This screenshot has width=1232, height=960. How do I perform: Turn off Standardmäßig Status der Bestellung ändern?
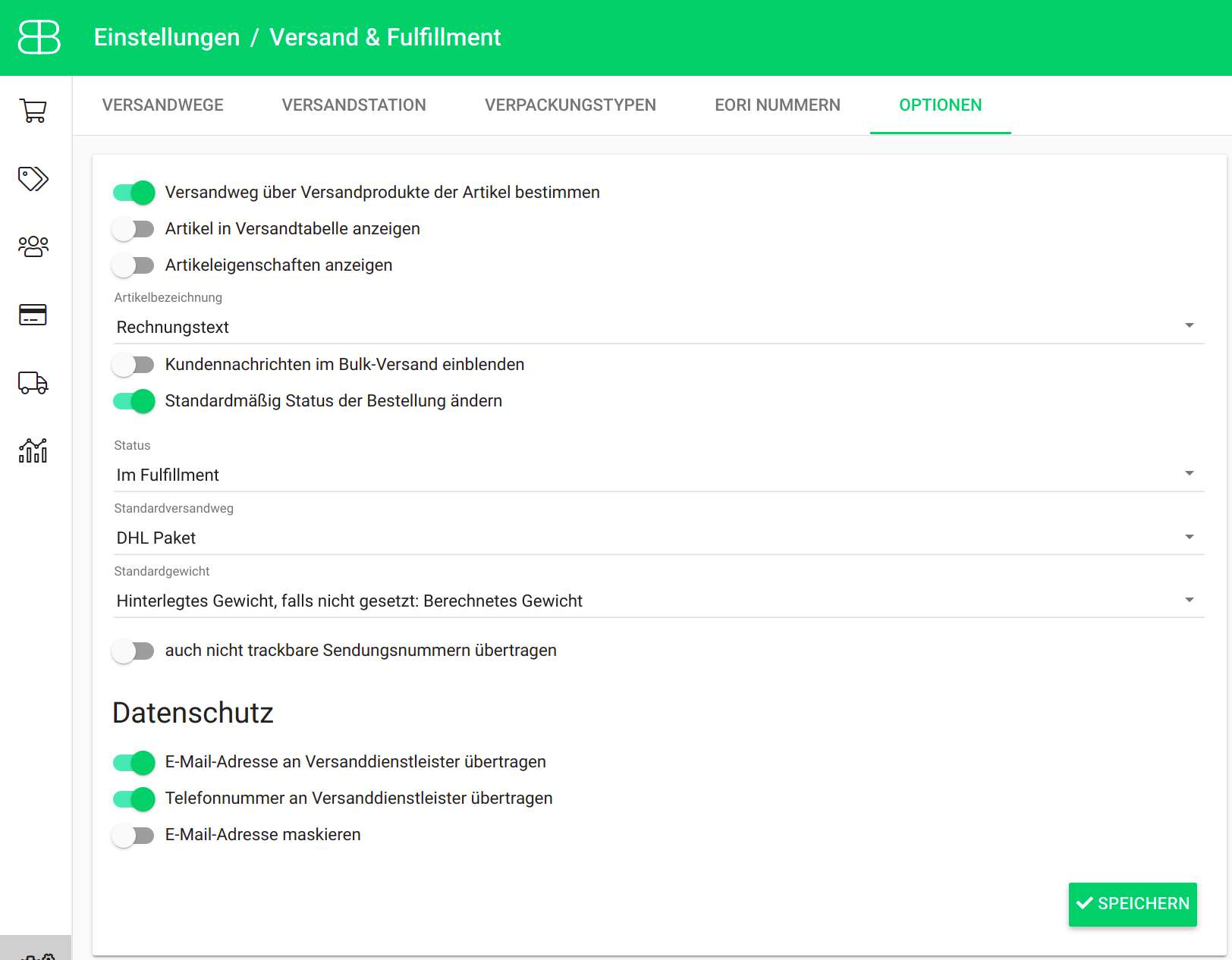[134, 401]
